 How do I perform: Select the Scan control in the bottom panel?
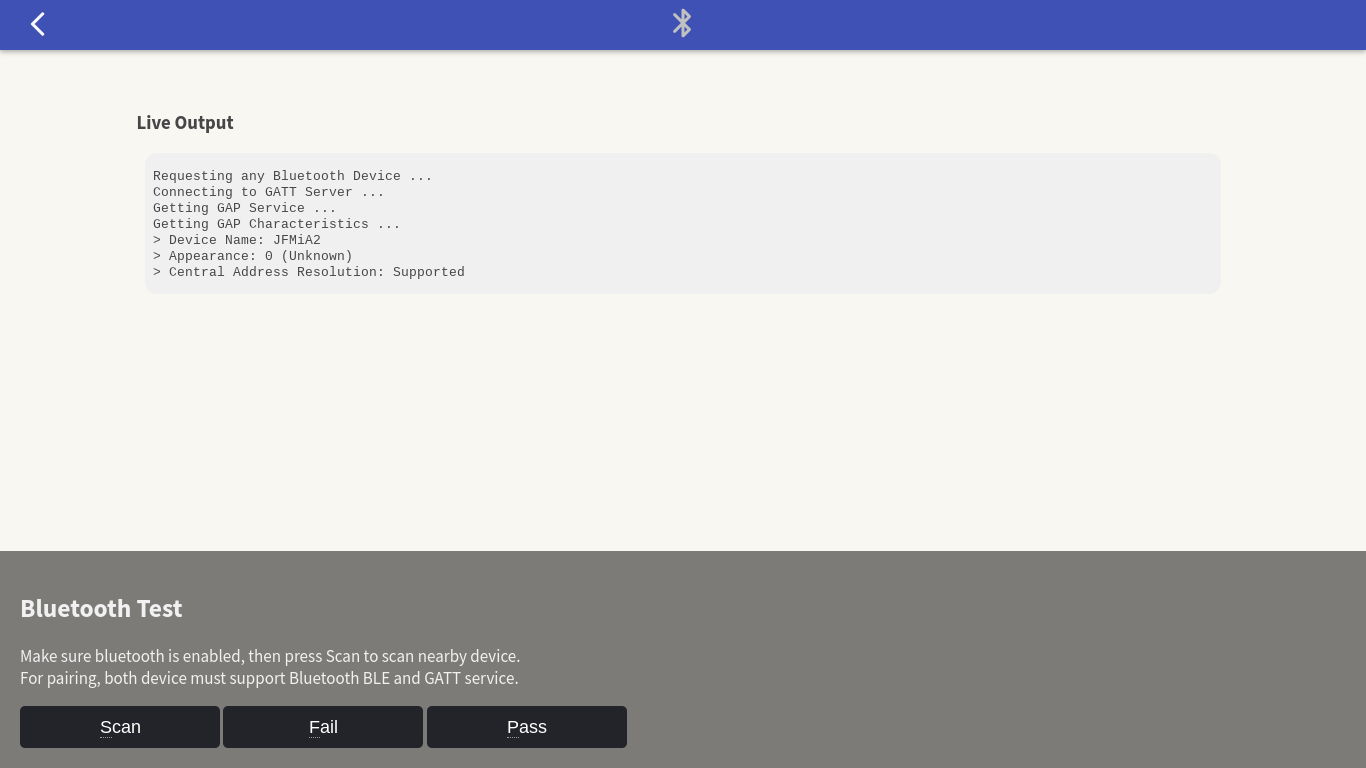(x=120, y=727)
